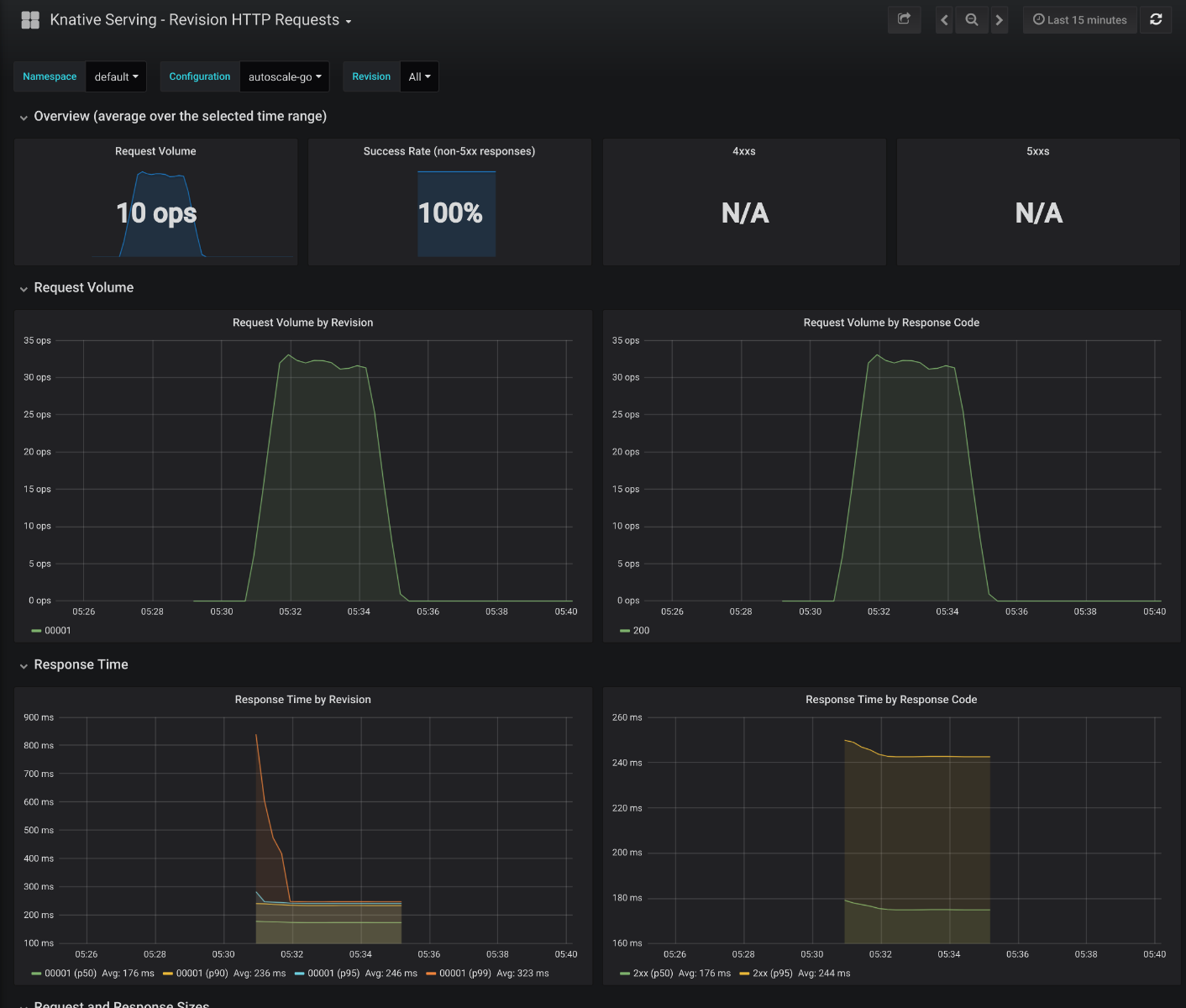Click the Grafana dashboards grid icon
The image size is (1186, 1008).
click(30, 20)
